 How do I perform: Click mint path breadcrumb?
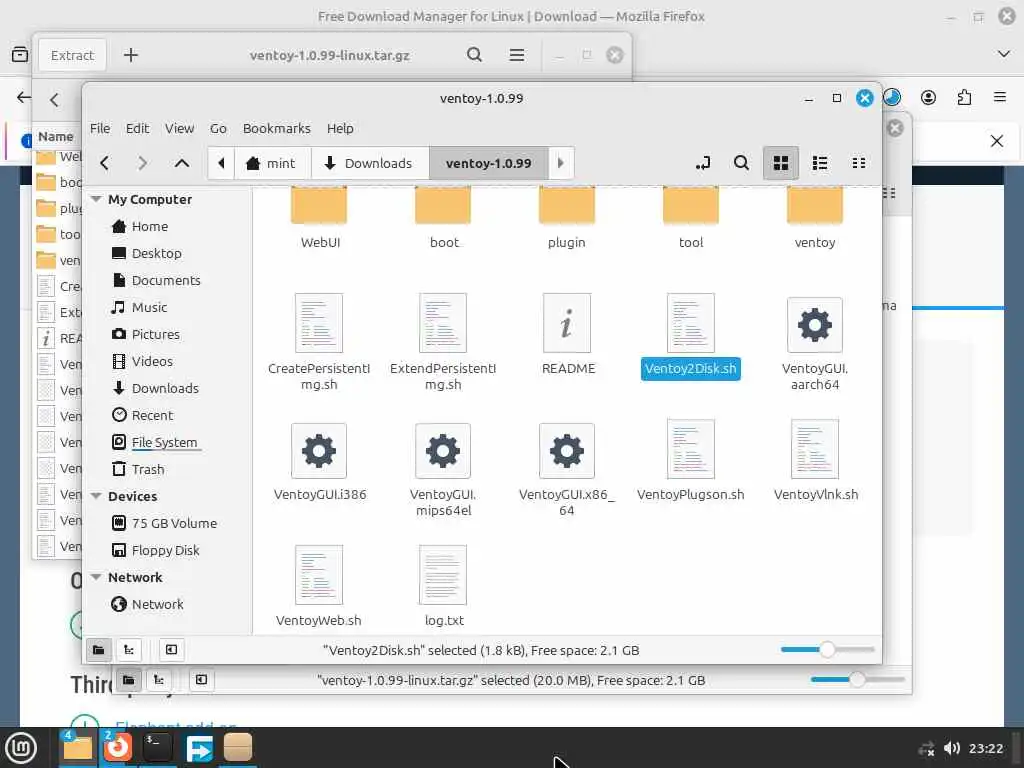[272, 163]
